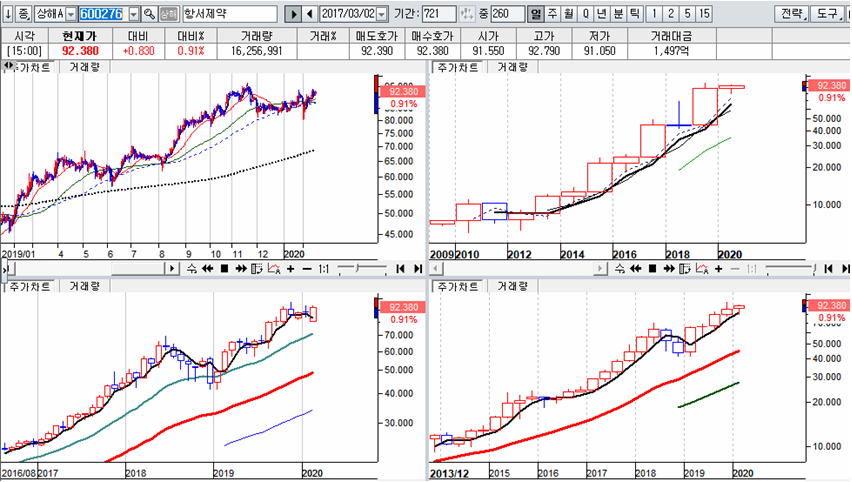The width and height of the screenshot is (852, 482).
Task: Open the date picker dropdown arrow
Action: [x=382, y=14]
